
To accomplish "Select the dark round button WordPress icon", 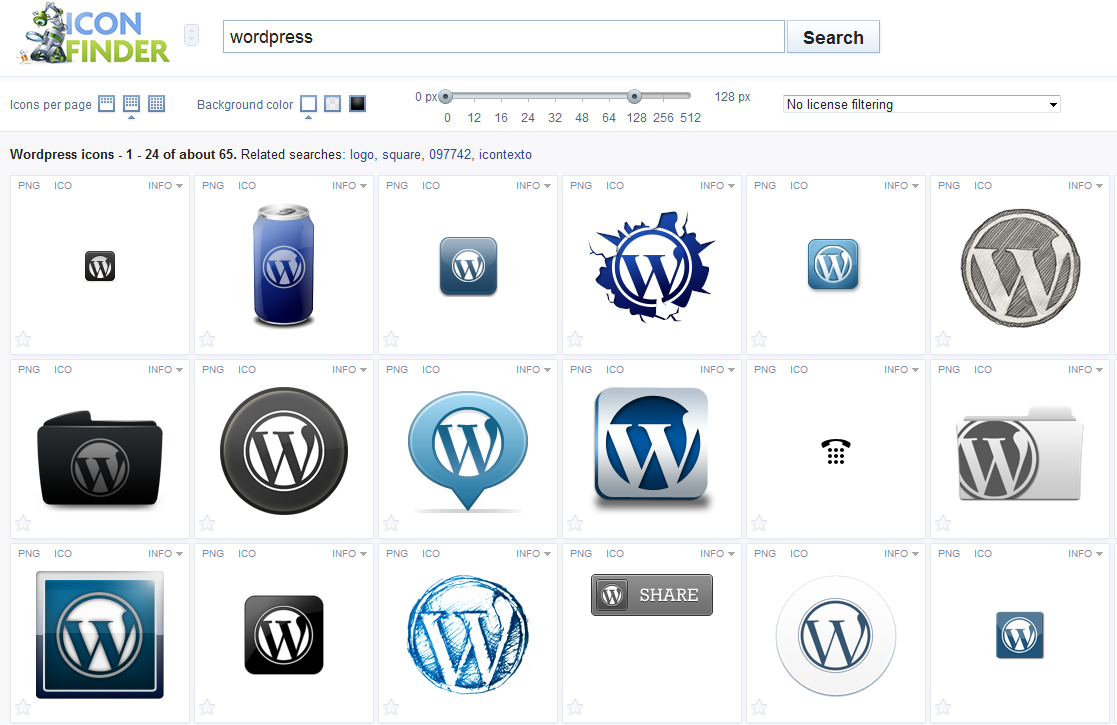I will pyautogui.click(x=284, y=451).
